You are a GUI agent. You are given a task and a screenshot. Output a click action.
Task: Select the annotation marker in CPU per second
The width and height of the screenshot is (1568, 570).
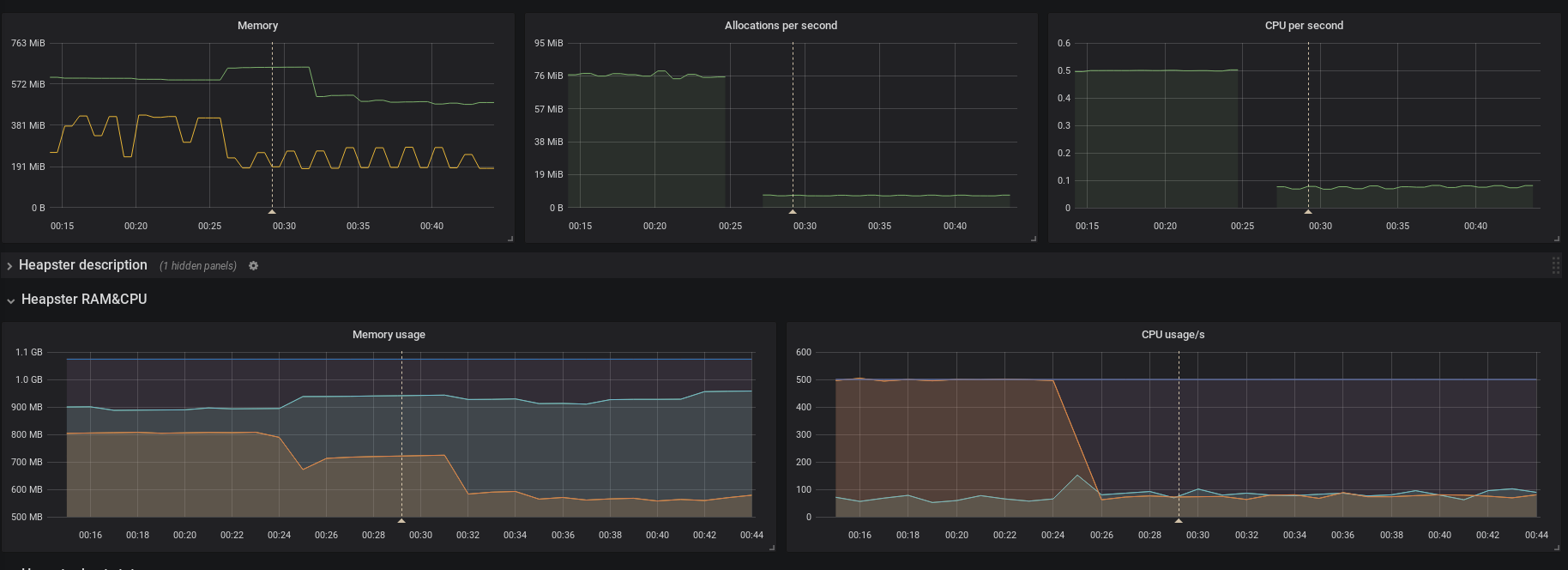pyautogui.click(x=1308, y=211)
